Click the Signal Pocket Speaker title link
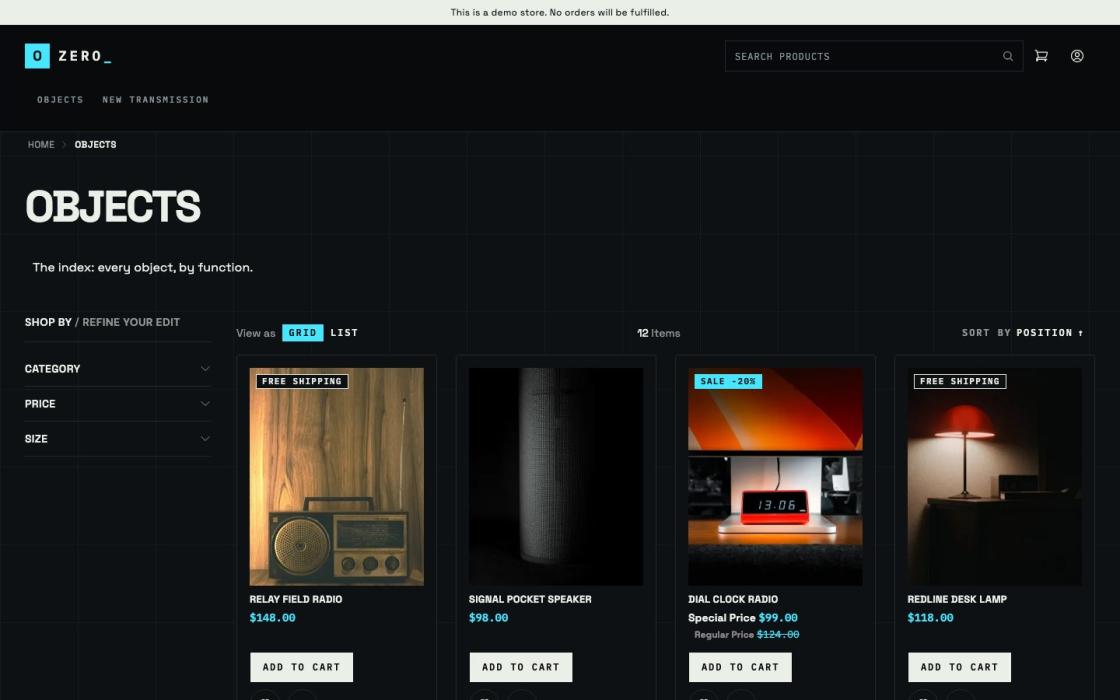 (x=530, y=599)
